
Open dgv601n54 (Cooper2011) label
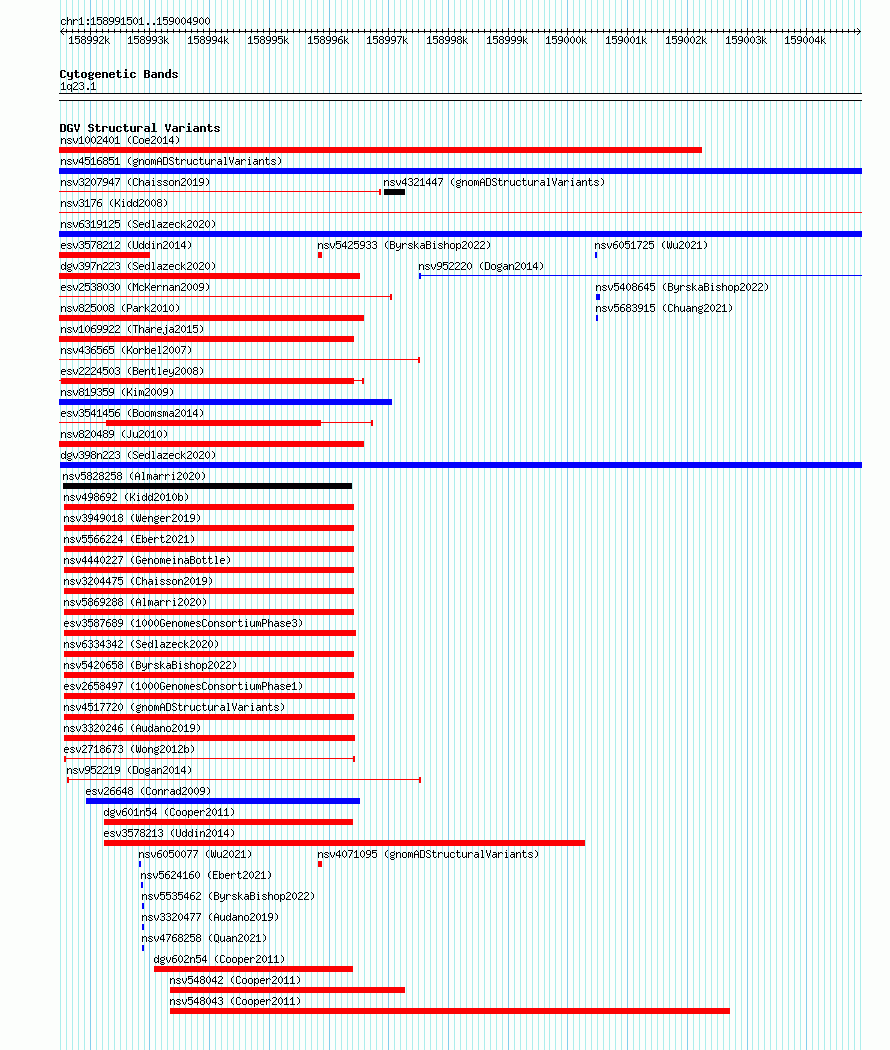169,812
